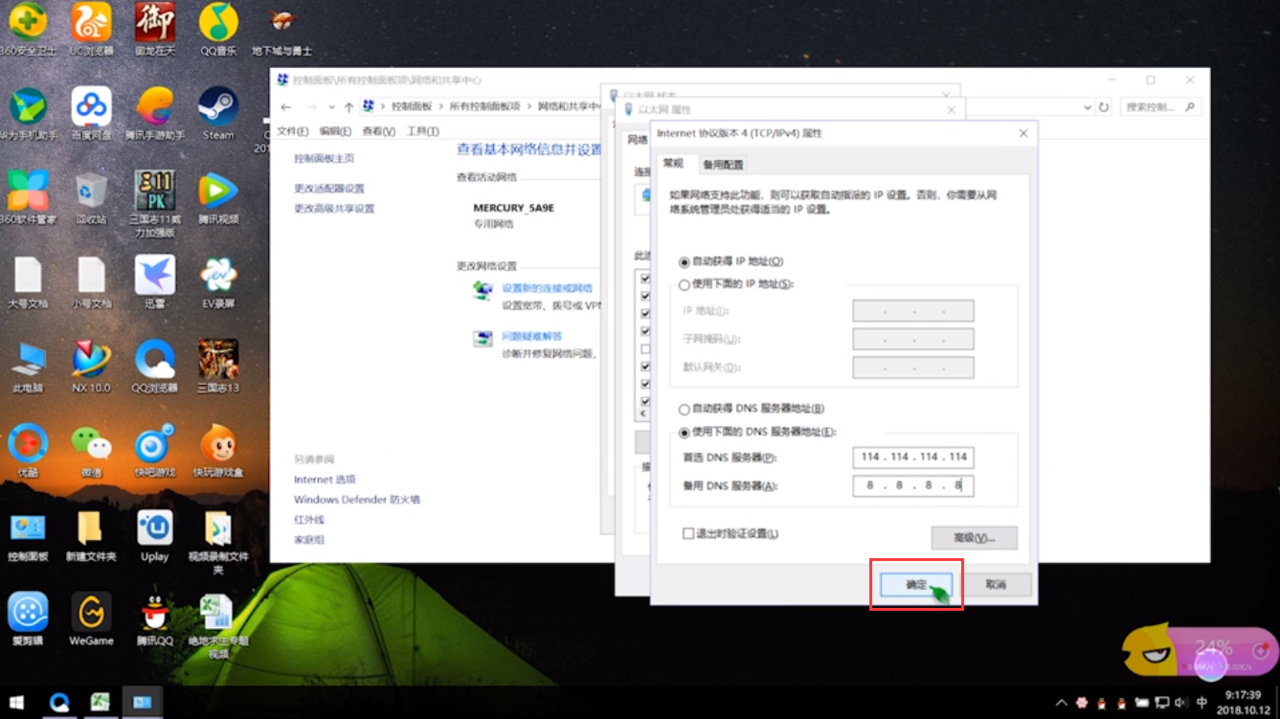Open the address bar dropdown arrow

[x=1087, y=106]
